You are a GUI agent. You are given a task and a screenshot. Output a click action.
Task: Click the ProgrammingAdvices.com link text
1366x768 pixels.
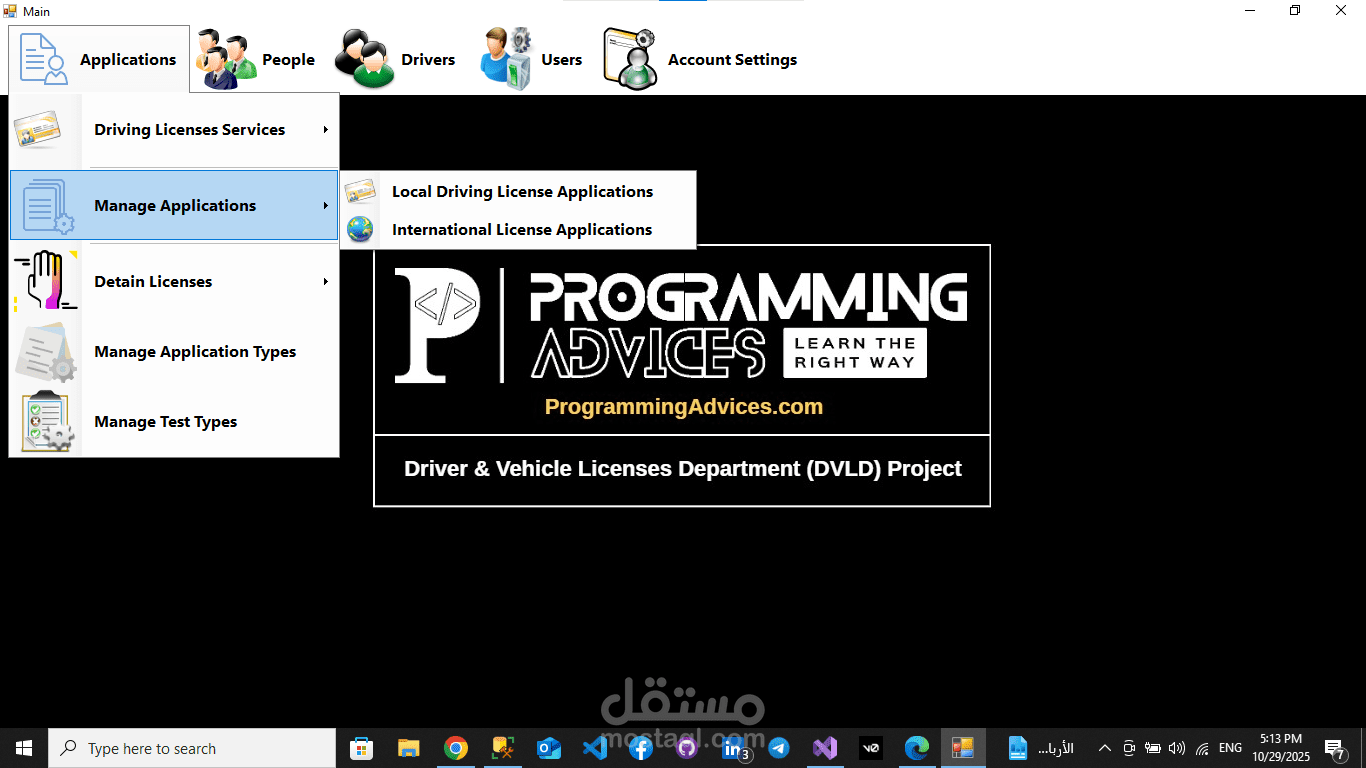click(684, 407)
